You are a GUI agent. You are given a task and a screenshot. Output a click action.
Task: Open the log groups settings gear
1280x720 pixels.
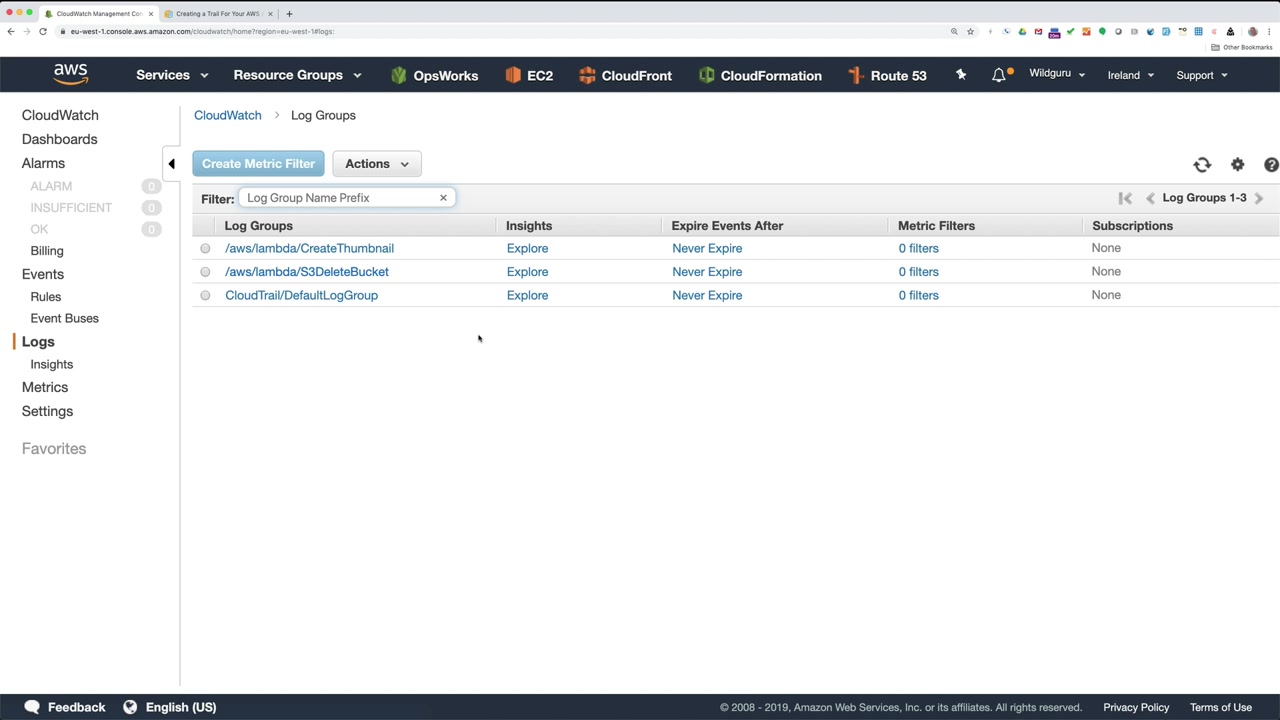tap(1238, 165)
